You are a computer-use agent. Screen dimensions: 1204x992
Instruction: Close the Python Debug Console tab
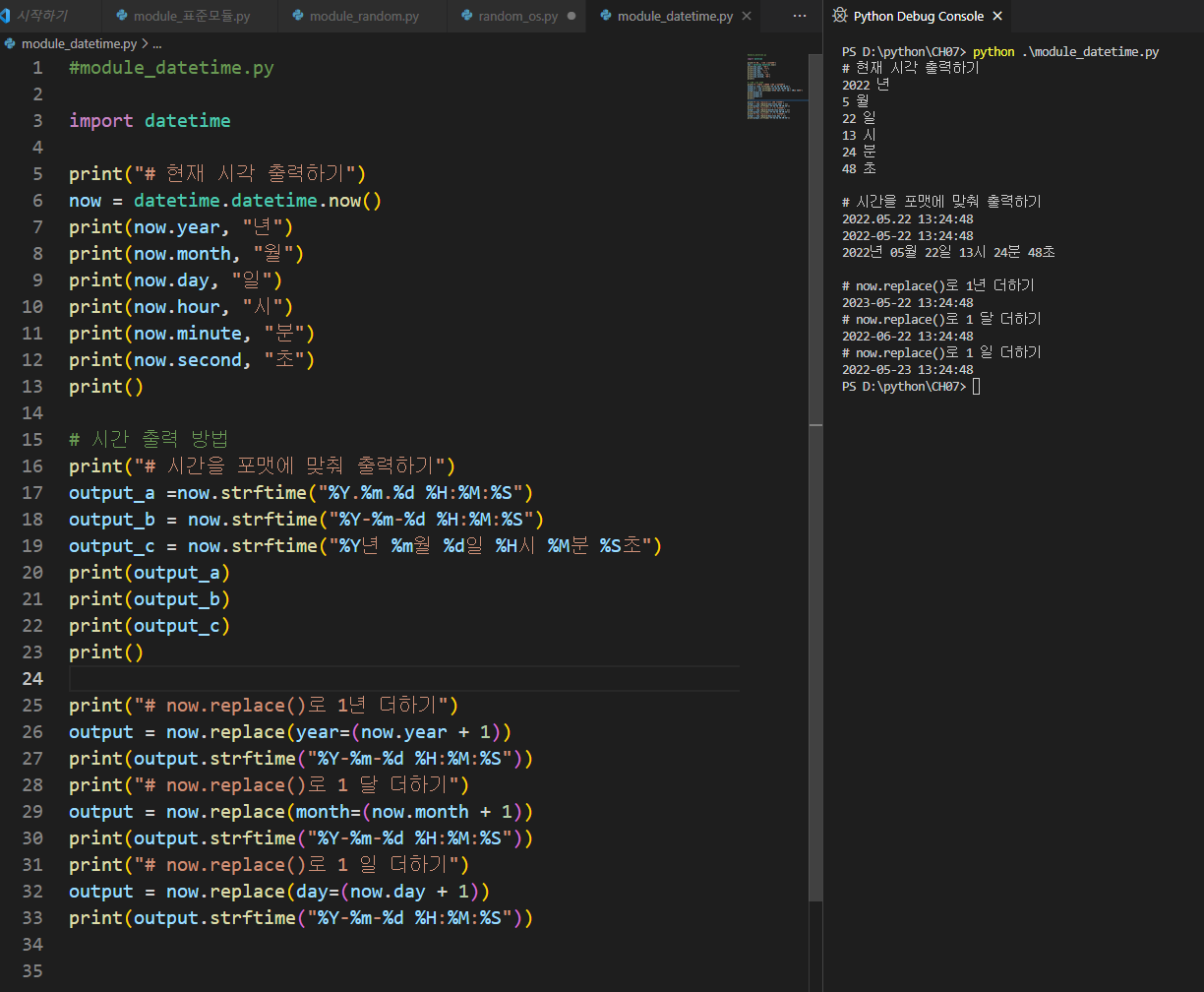[996, 17]
